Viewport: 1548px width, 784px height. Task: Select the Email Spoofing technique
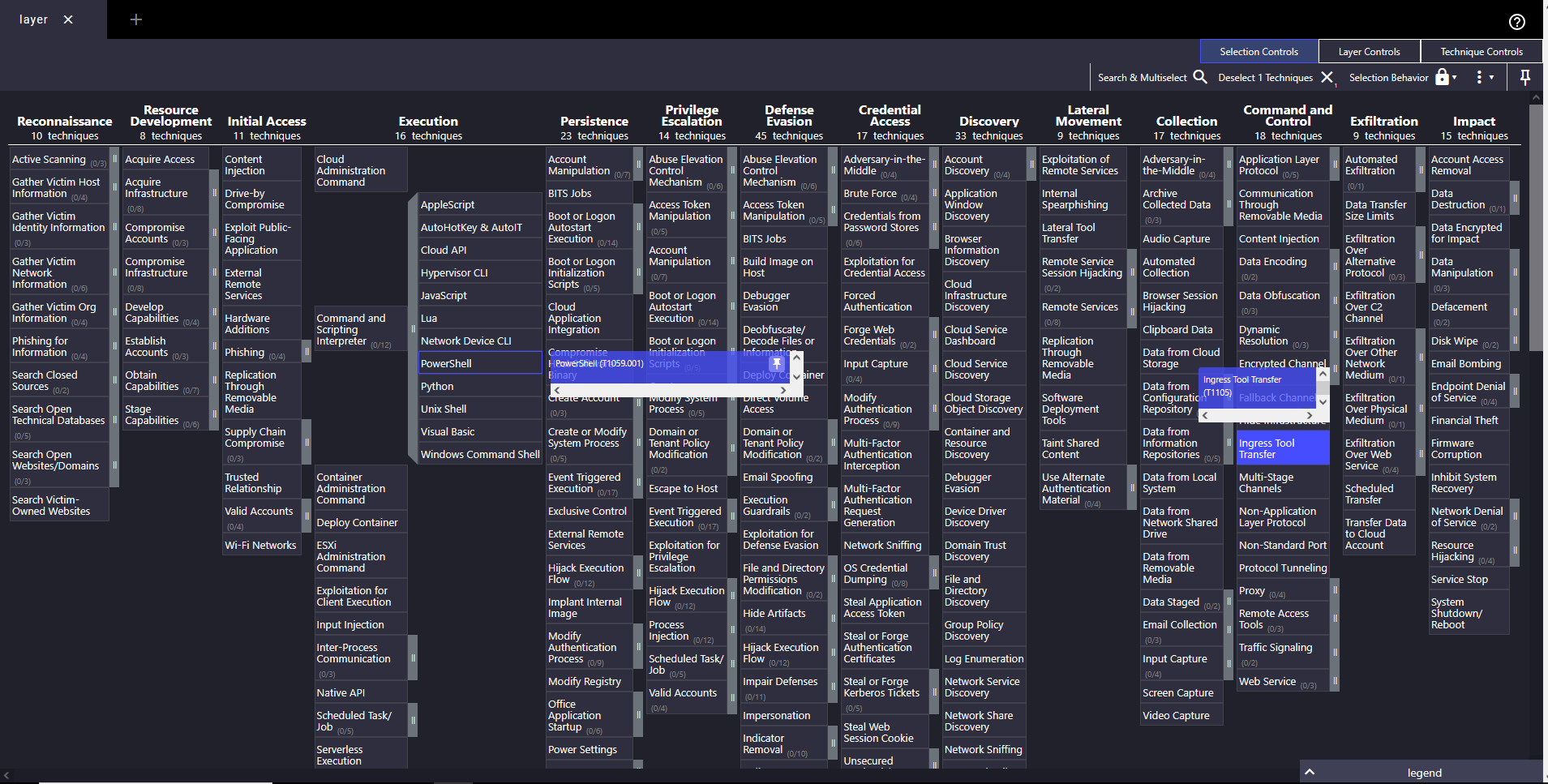(783, 476)
